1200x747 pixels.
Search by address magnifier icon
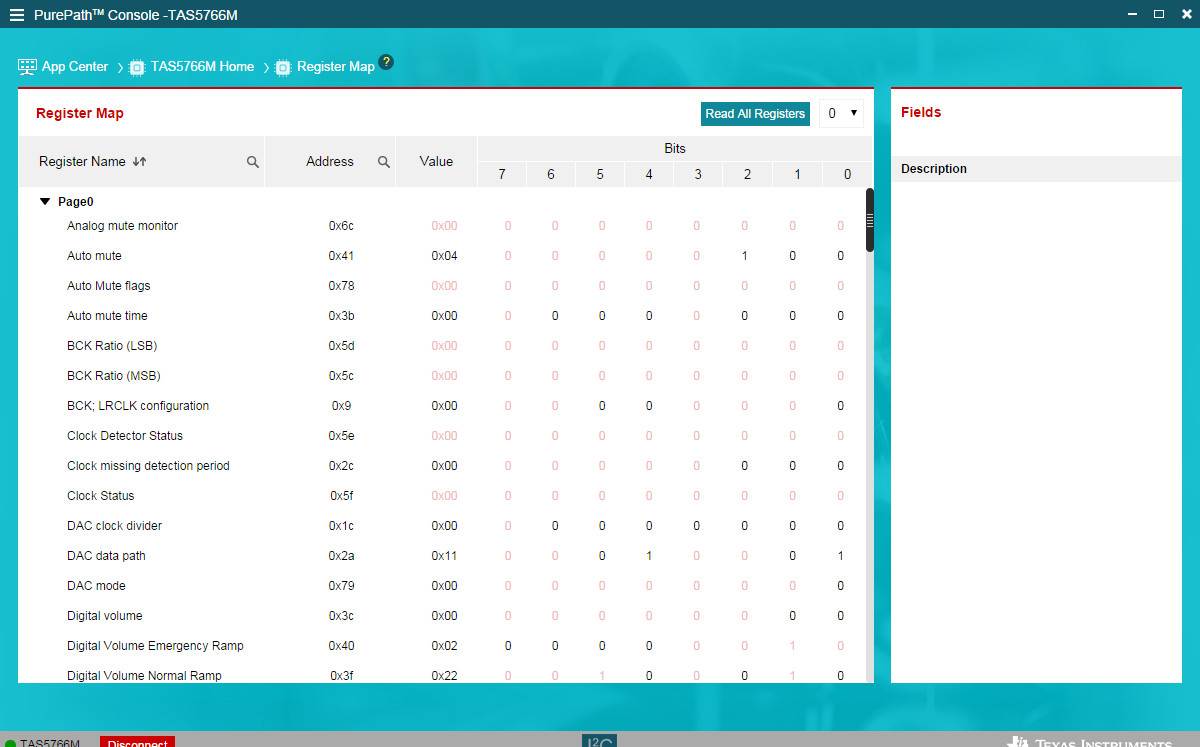coord(383,162)
